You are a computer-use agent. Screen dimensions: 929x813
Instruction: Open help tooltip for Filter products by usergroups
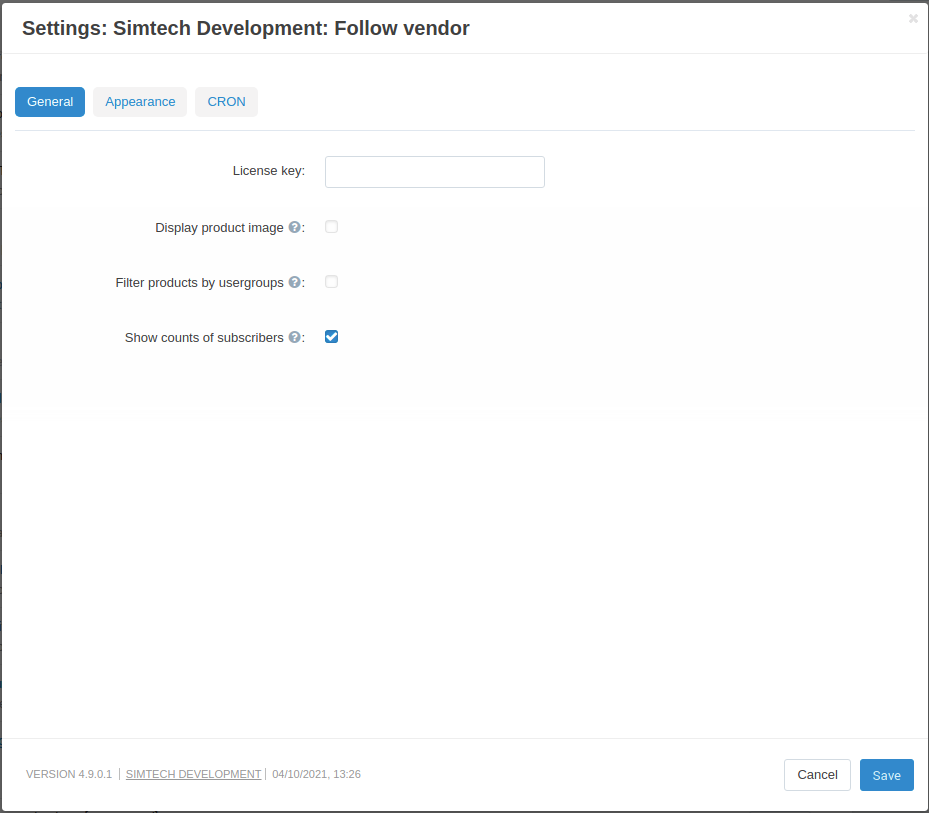(x=294, y=283)
